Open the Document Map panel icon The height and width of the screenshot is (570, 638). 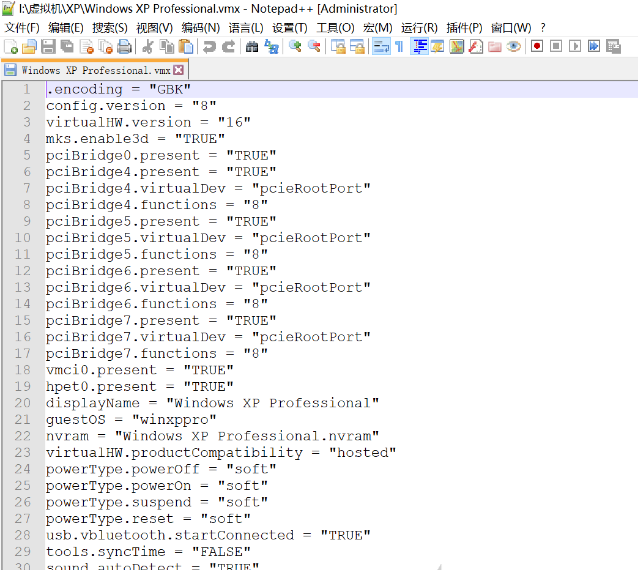tap(457, 46)
